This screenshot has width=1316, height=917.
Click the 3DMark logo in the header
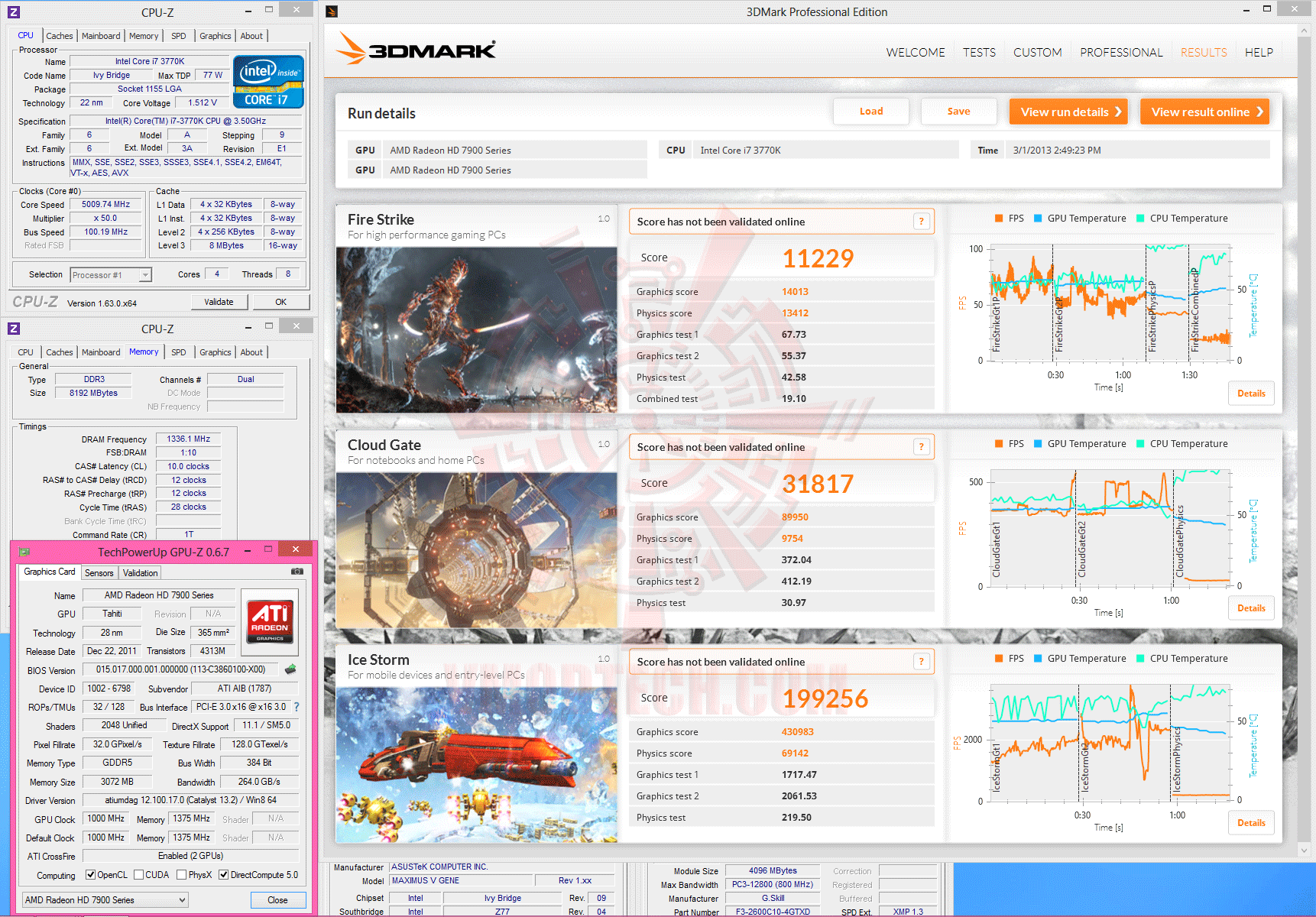417,49
